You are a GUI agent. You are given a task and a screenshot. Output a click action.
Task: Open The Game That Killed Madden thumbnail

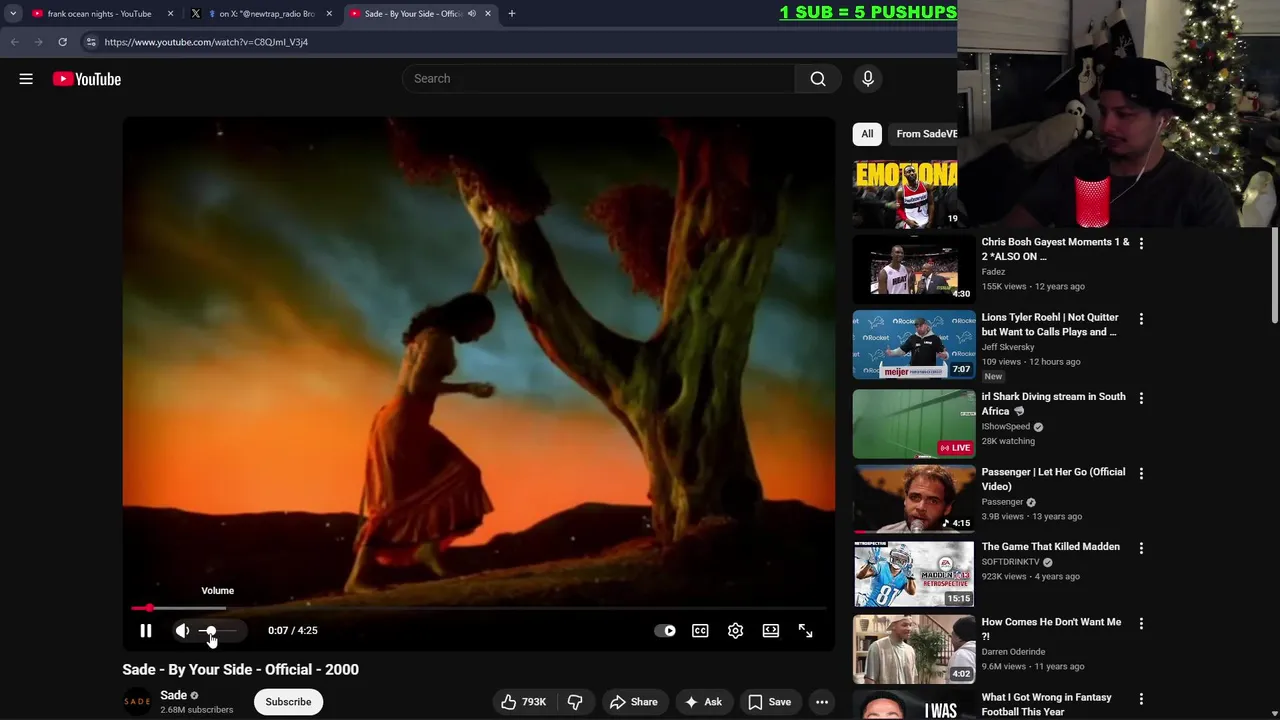tap(913, 574)
